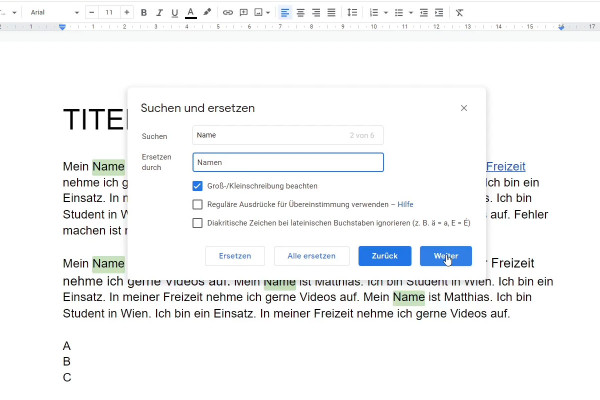Toggle underline formatting
Image resolution: width=600 pixels, height=400 pixels.
point(174,13)
